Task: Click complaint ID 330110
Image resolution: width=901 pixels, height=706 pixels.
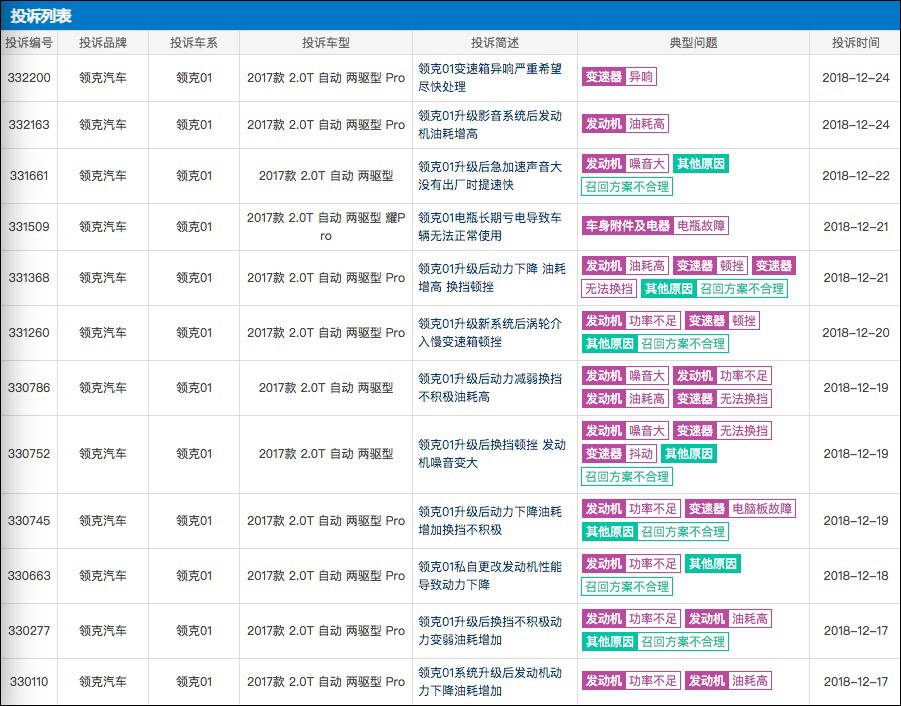Action: point(29,682)
